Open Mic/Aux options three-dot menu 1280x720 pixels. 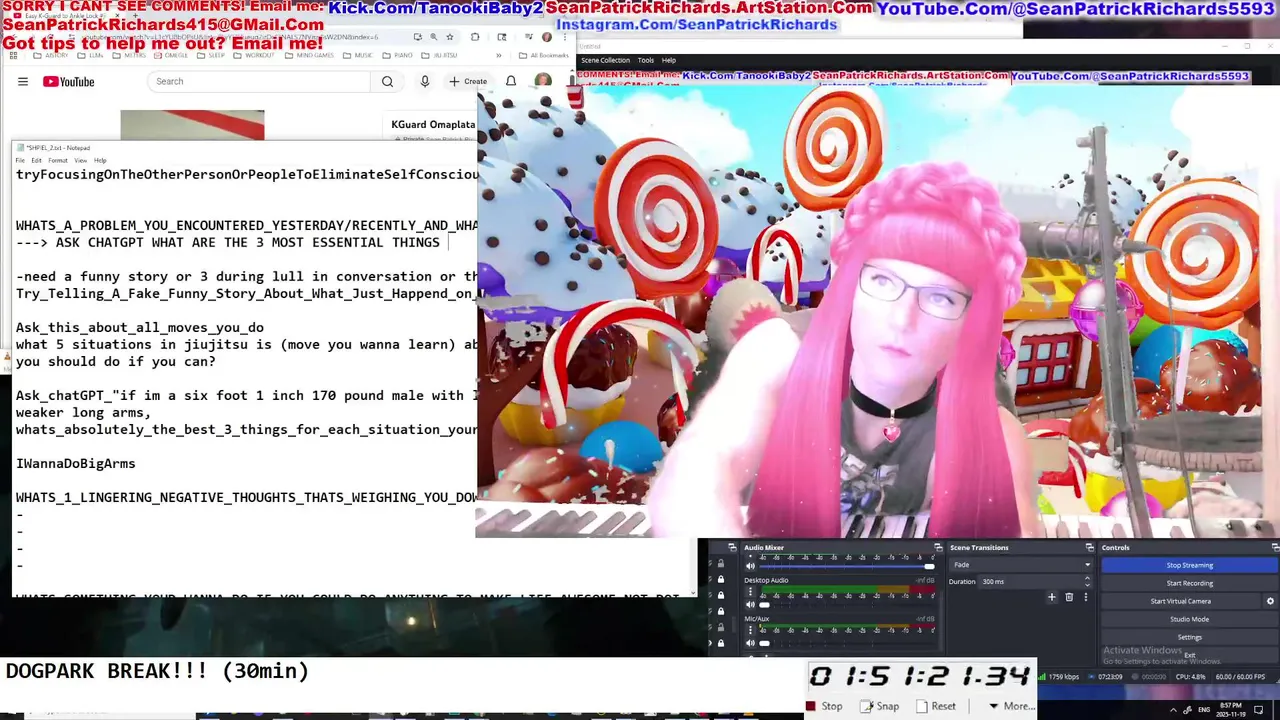tap(750, 630)
